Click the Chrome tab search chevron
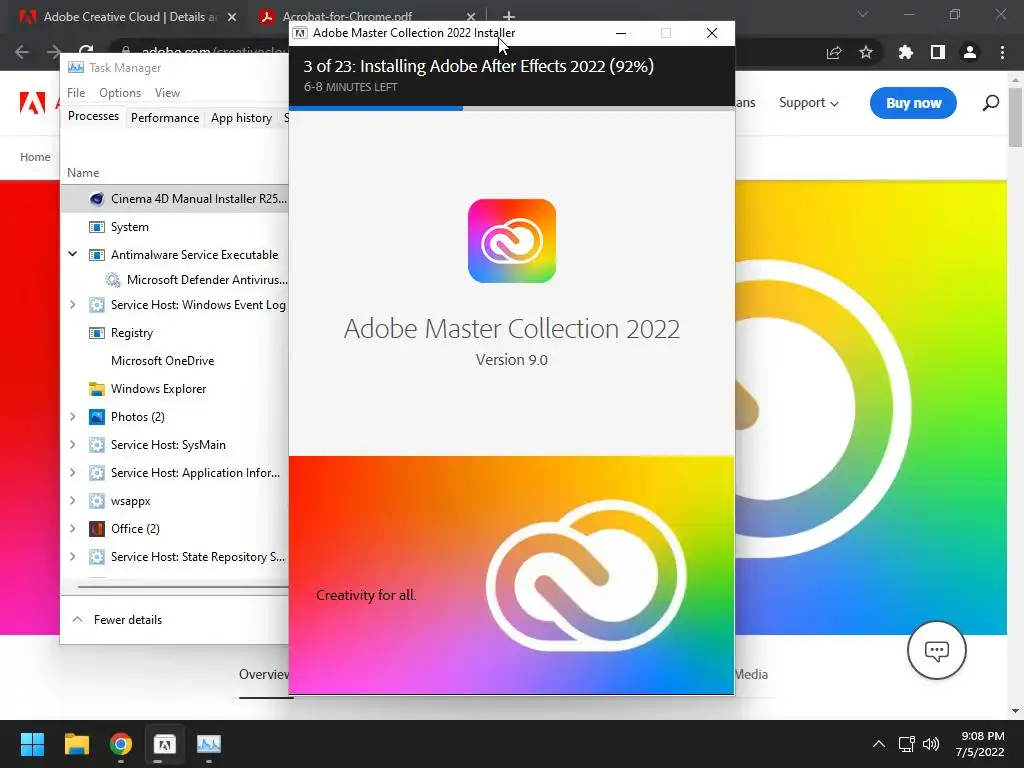This screenshot has width=1024, height=768. pos(863,14)
